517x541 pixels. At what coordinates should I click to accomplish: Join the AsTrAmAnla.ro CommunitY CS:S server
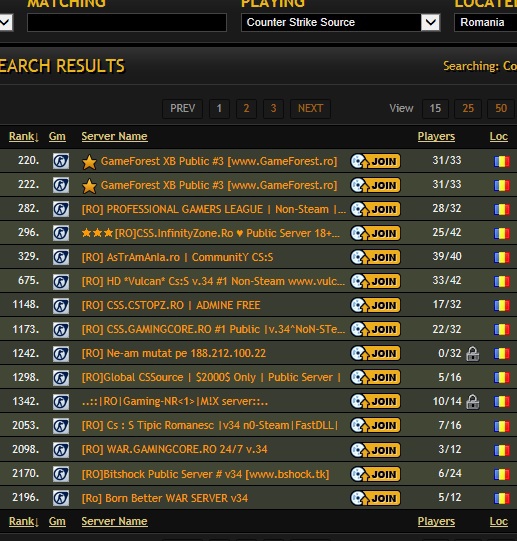click(375, 257)
